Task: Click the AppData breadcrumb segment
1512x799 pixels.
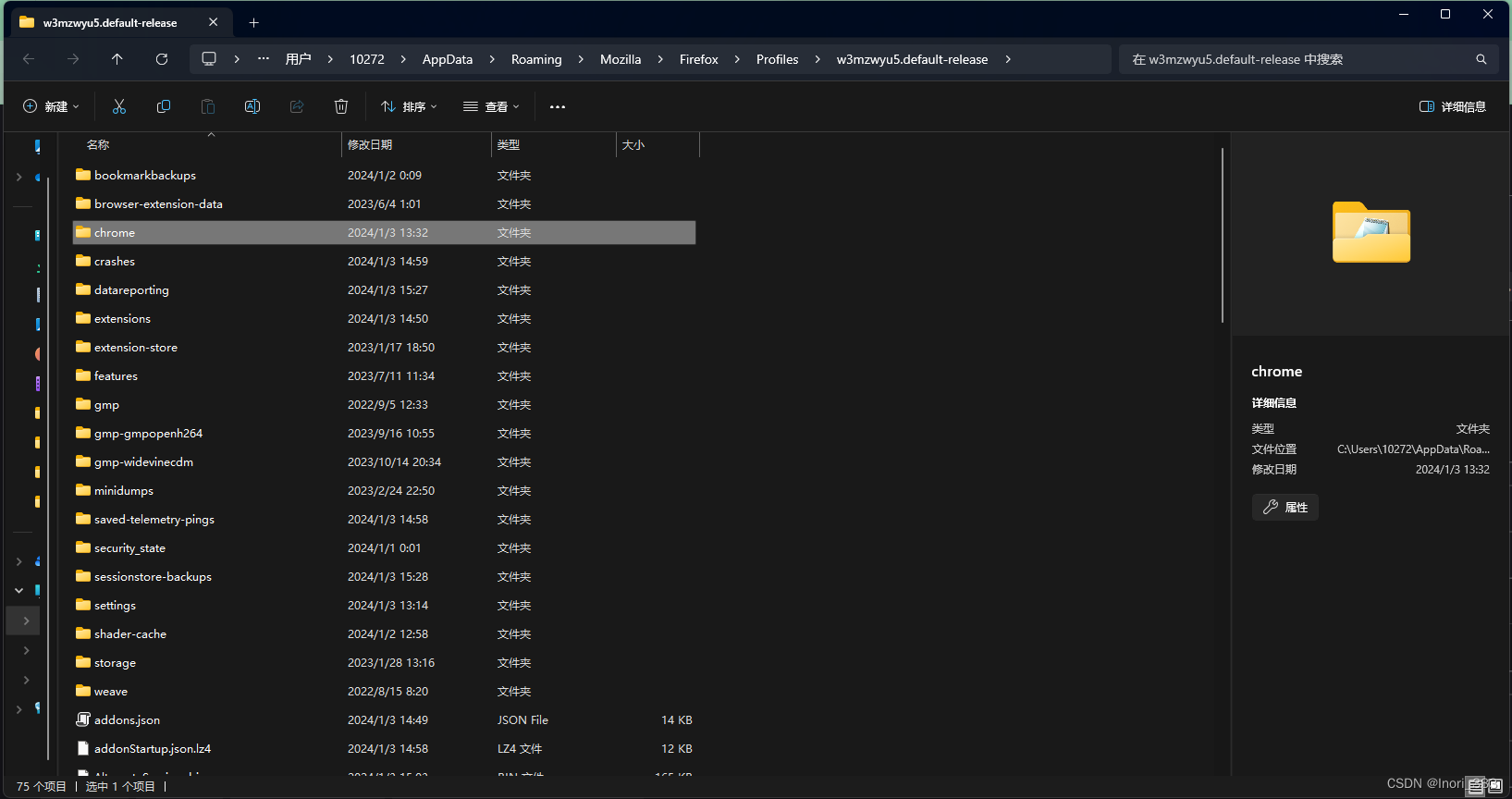Action: [x=448, y=59]
